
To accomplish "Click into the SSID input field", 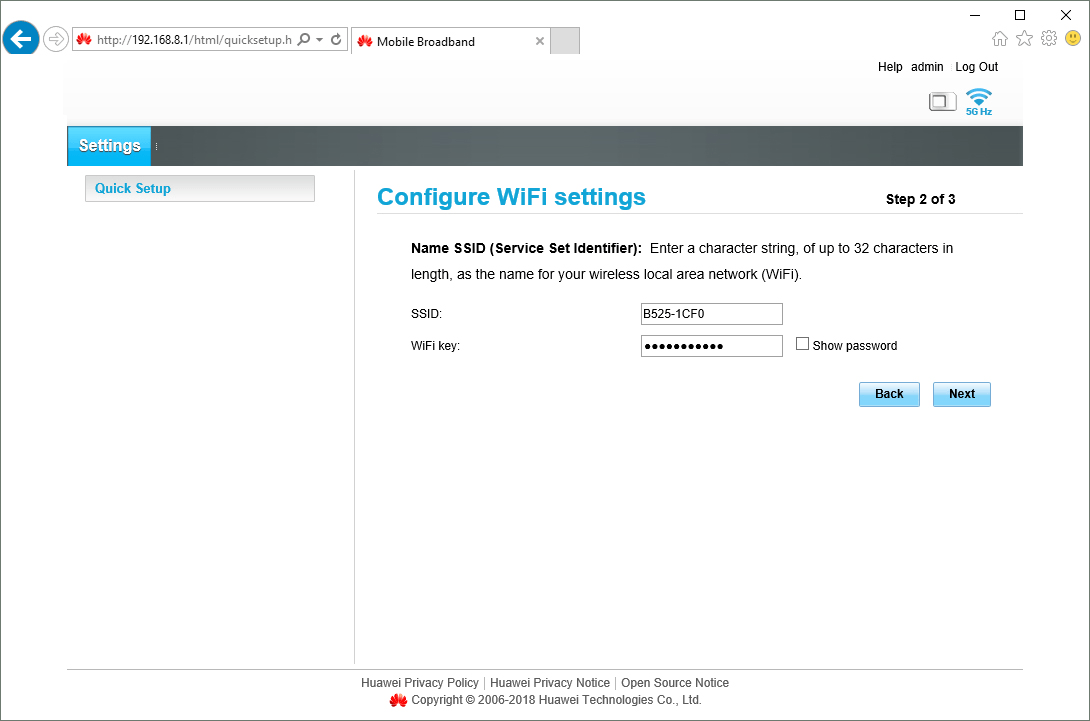I will pos(711,314).
